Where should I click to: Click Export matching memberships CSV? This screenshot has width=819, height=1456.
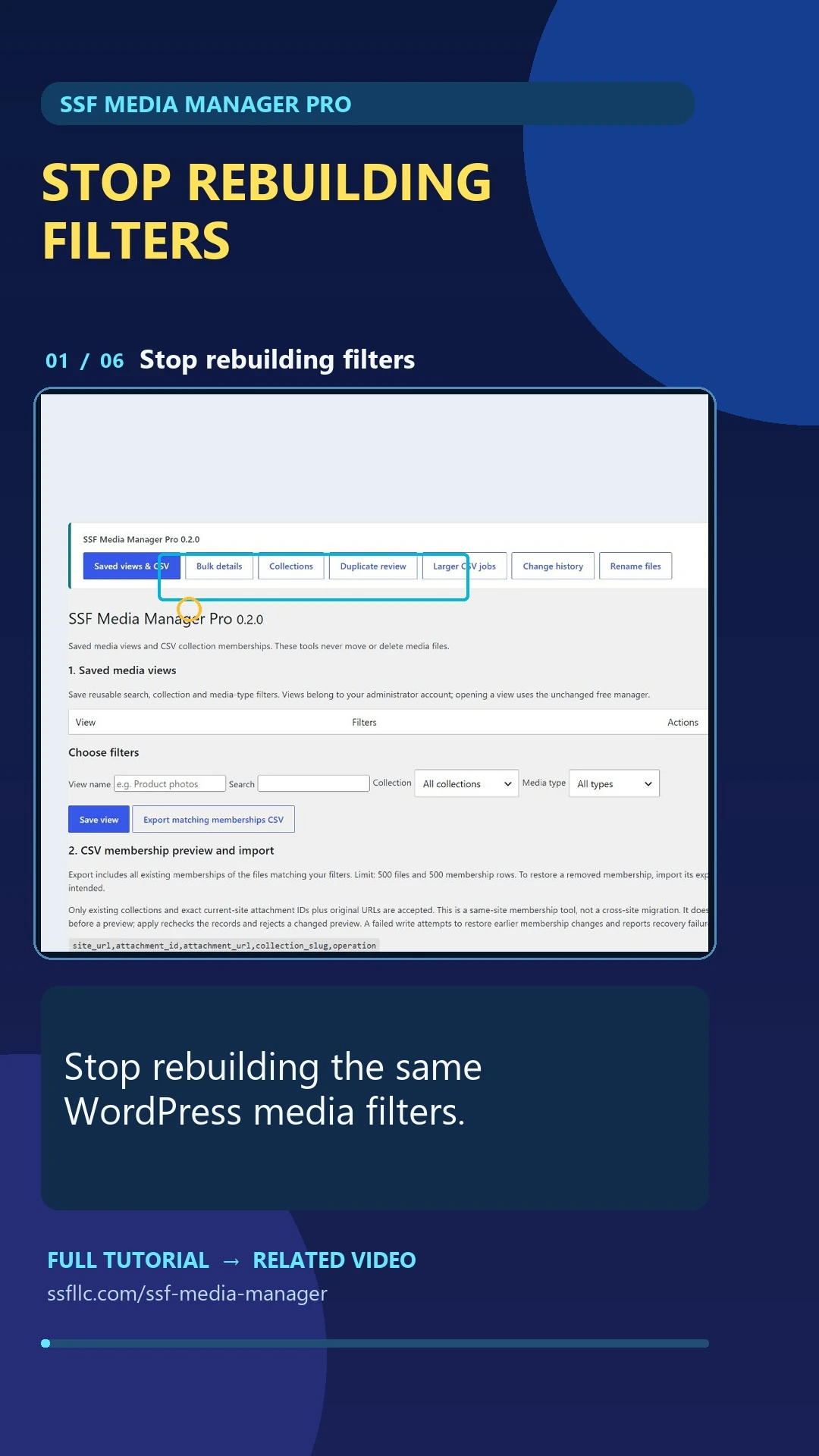(213, 819)
